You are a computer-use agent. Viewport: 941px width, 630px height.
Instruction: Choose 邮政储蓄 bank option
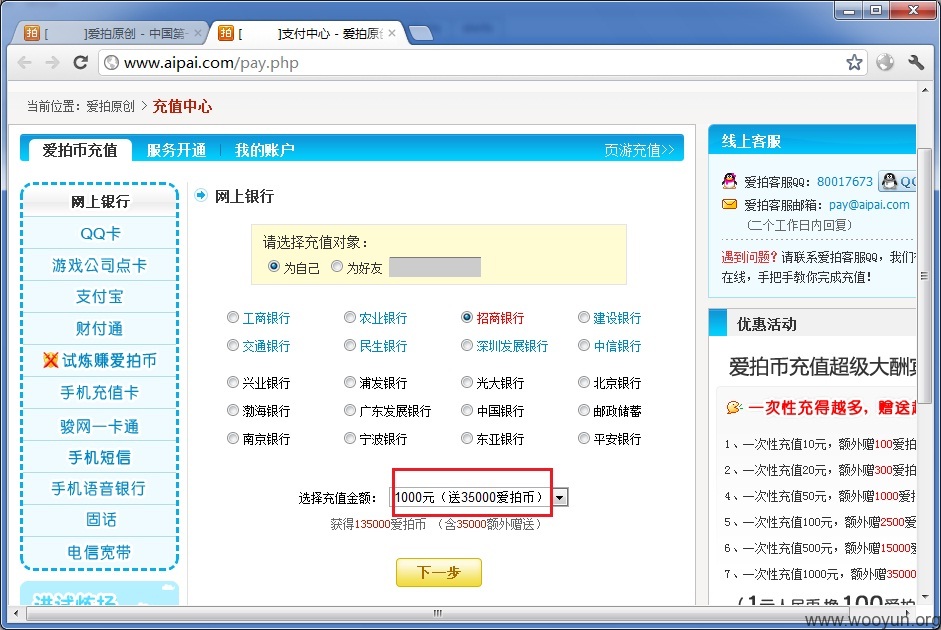tap(584, 410)
